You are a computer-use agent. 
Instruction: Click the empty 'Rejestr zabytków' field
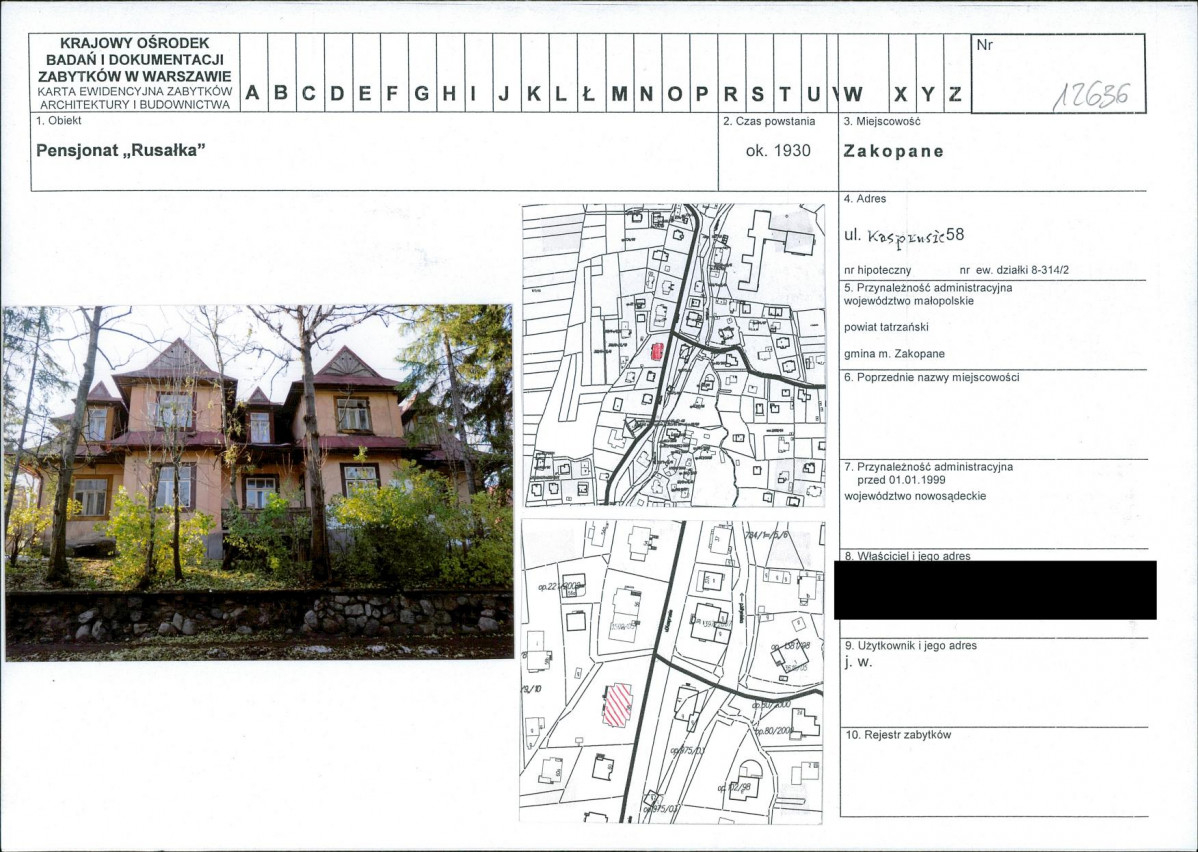pos(992,775)
